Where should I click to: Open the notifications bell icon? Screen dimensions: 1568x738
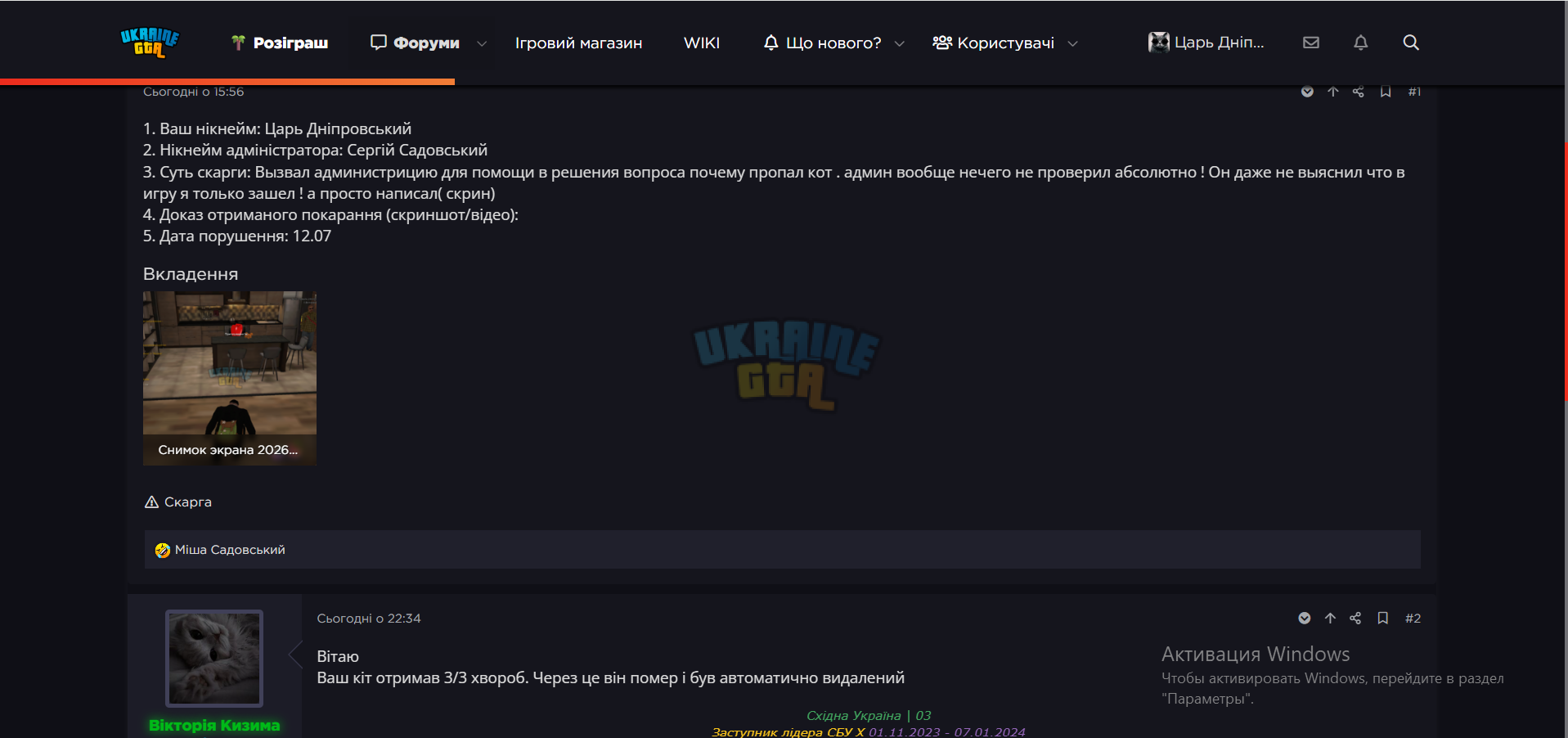click(1361, 43)
